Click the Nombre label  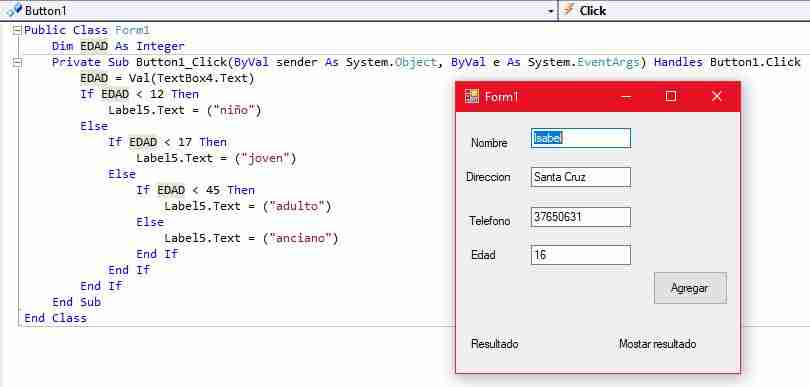(x=489, y=143)
